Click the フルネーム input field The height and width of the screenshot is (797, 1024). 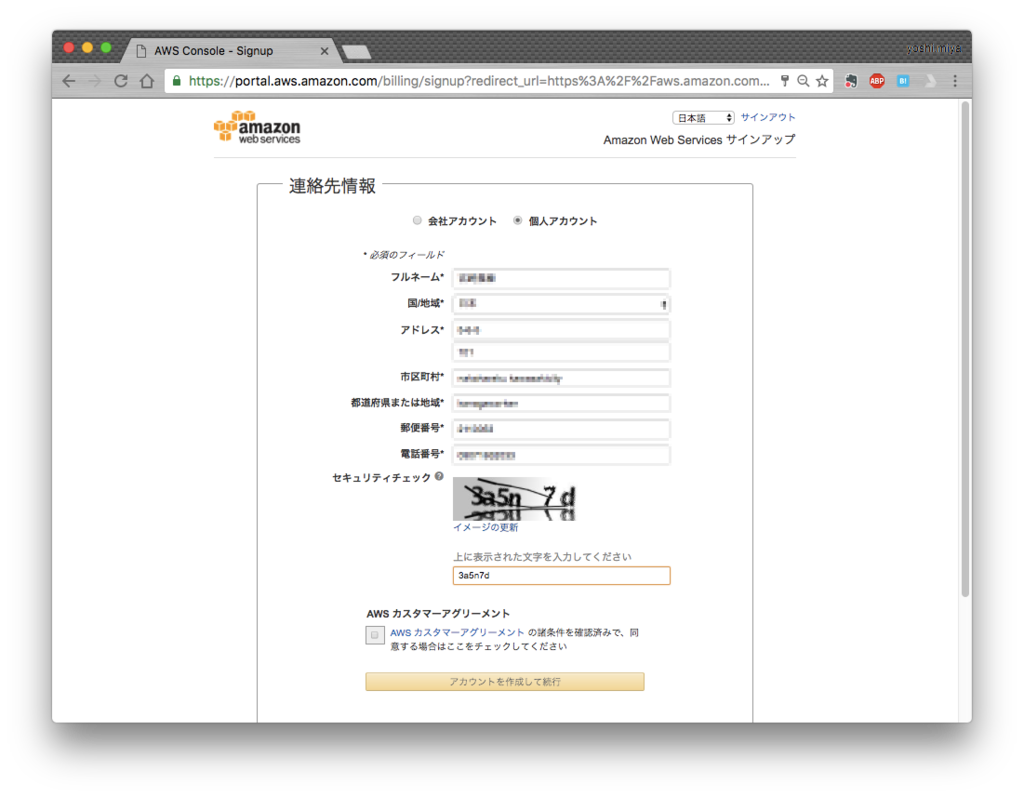pyautogui.click(x=561, y=278)
